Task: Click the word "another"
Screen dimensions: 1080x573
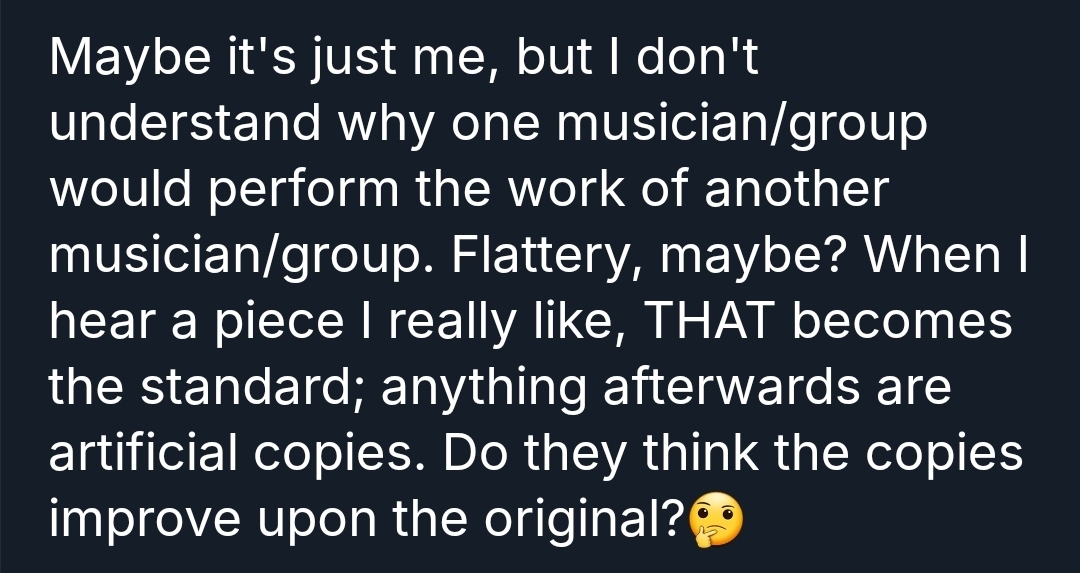Action: [795, 190]
